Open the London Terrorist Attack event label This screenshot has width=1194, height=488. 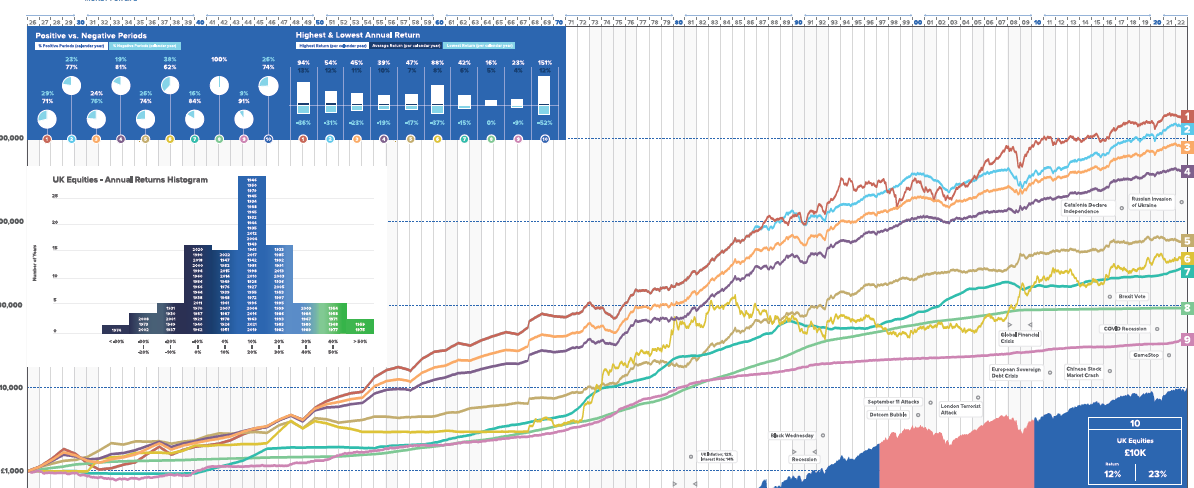962,409
